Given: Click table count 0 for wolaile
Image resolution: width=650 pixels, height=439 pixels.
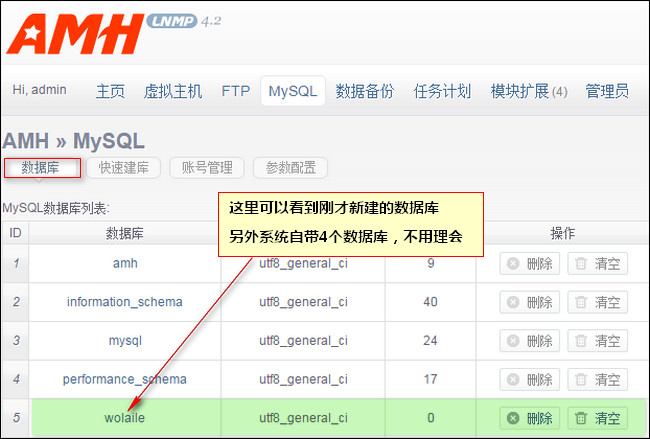Looking at the screenshot, I should click(x=431, y=418).
